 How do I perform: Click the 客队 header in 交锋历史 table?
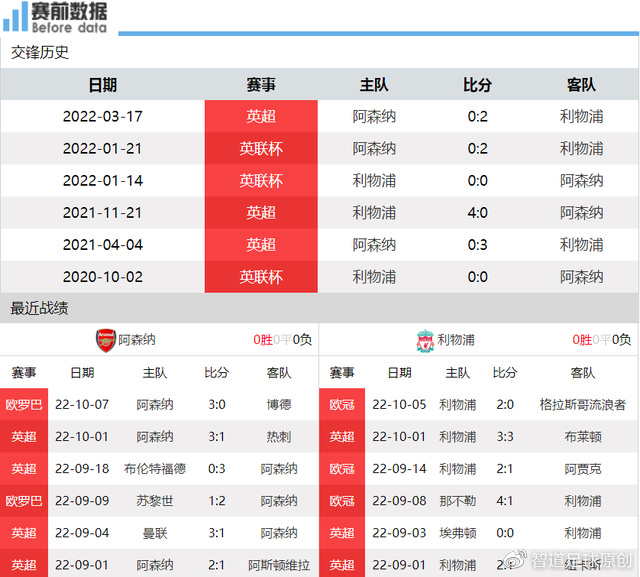[x=581, y=85]
